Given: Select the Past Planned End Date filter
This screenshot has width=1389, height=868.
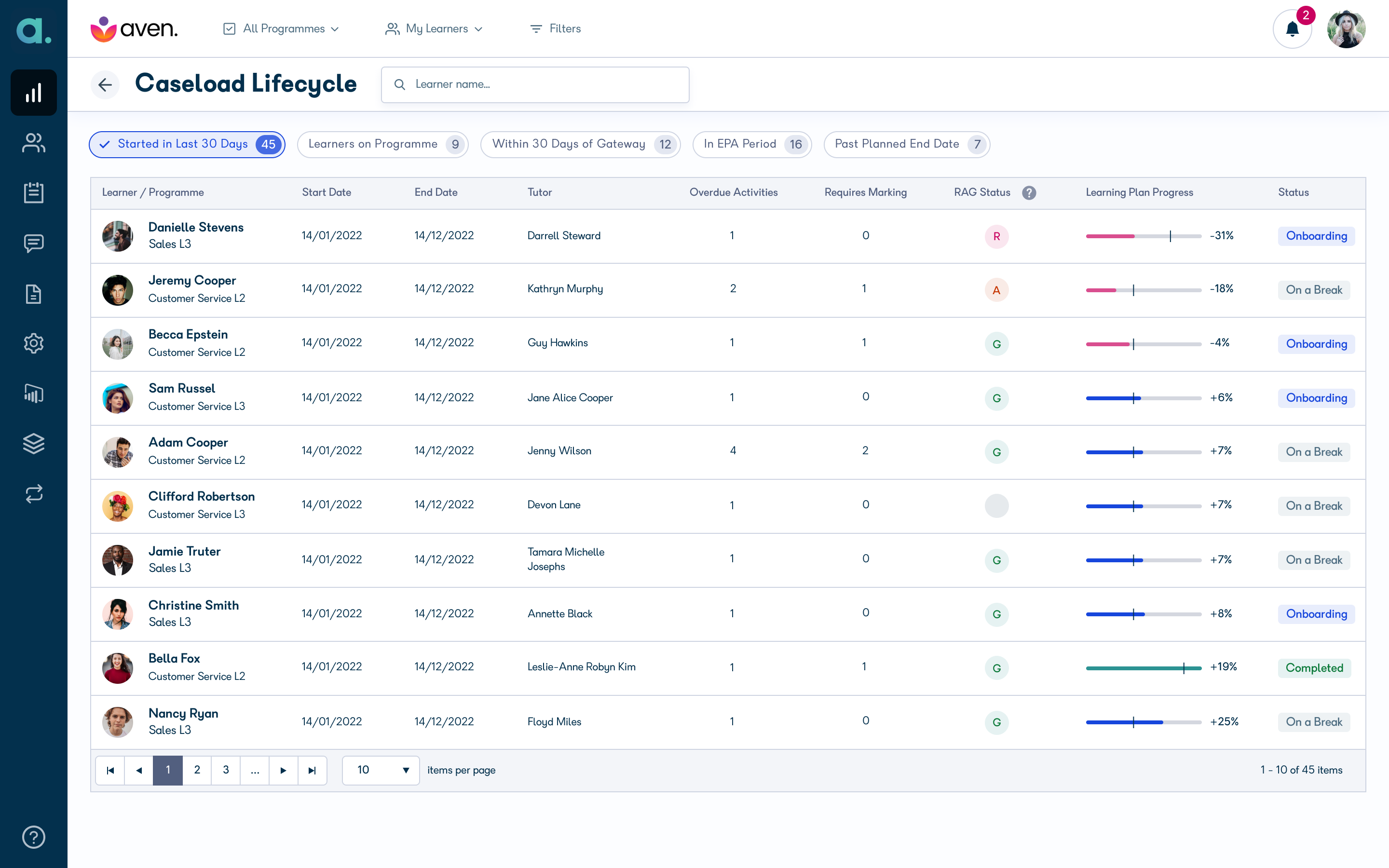Looking at the screenshot, I should [x=906, y=144].
